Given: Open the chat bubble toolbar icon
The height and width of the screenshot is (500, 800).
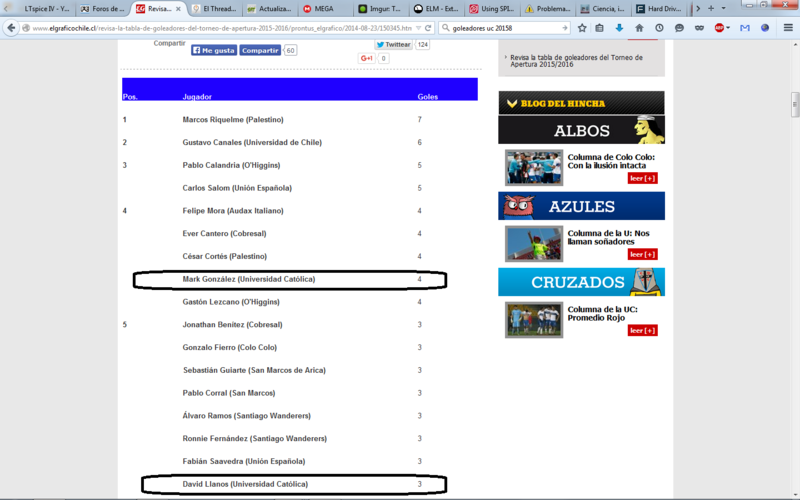Looking at the screenshot, I should [679, 28].
